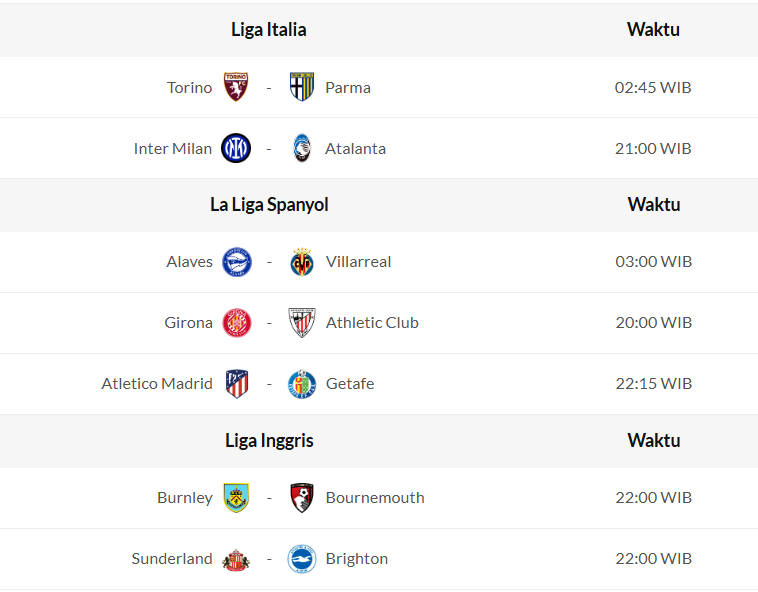
Task: Select the Brighton club logo
Action: pos(302,558)
